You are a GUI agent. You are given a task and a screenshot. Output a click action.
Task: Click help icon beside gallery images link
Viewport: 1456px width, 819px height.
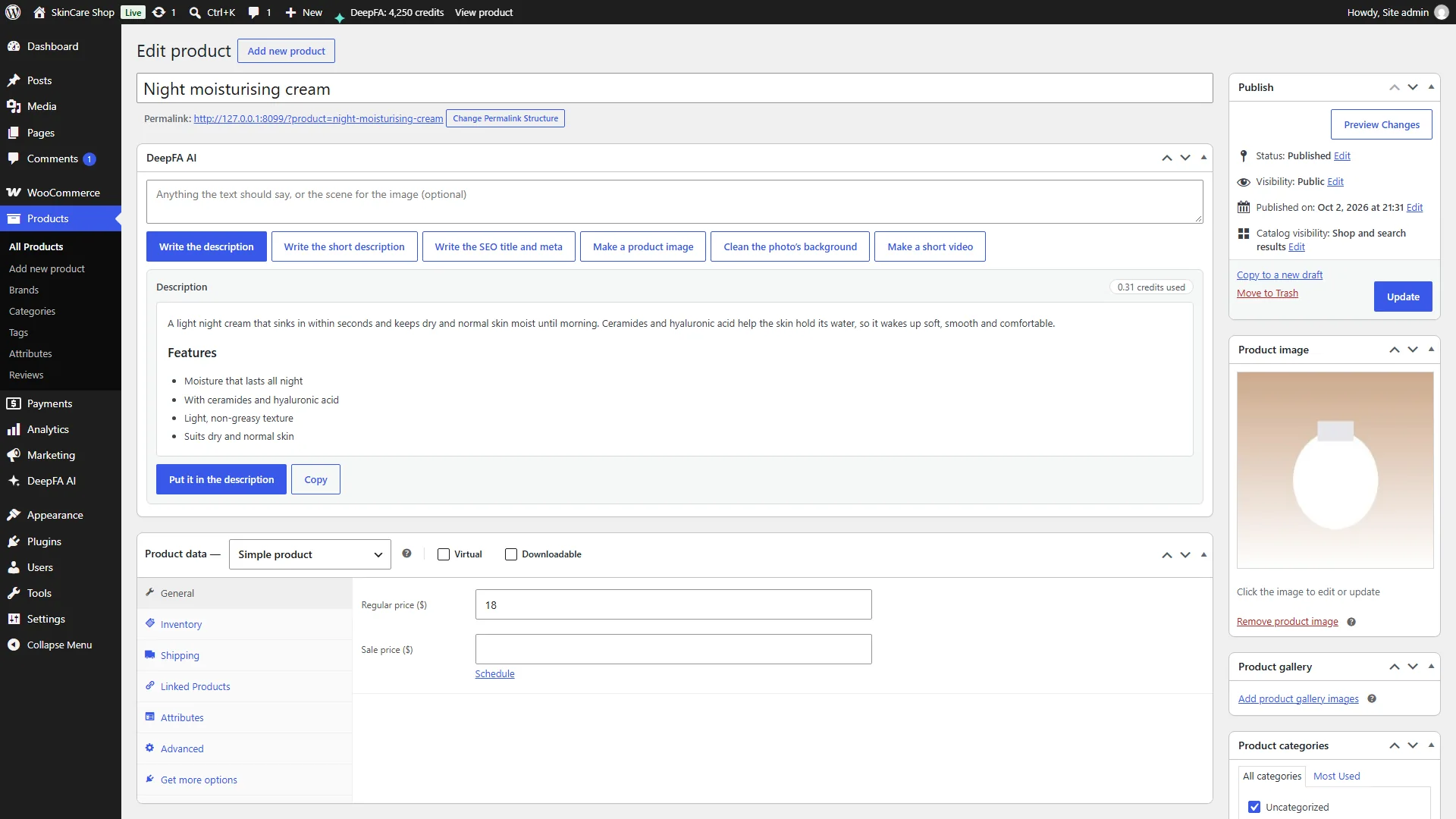coord(1372,699)
